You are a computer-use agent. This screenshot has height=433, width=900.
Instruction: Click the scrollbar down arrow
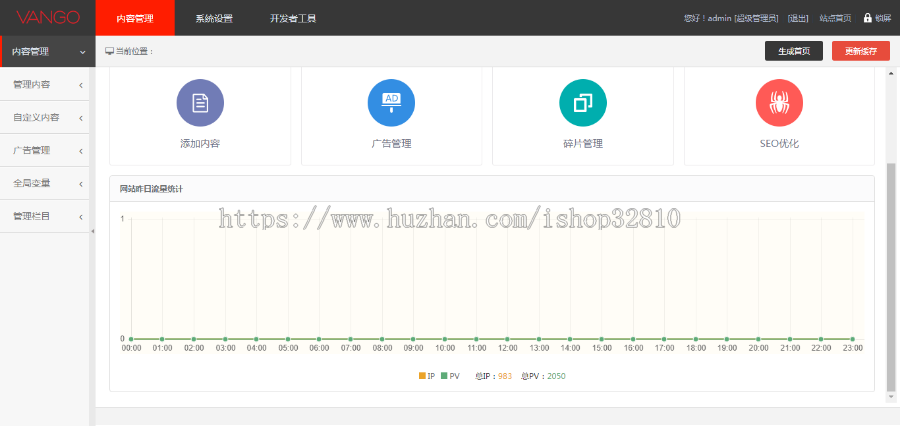[x=891, y=396]
